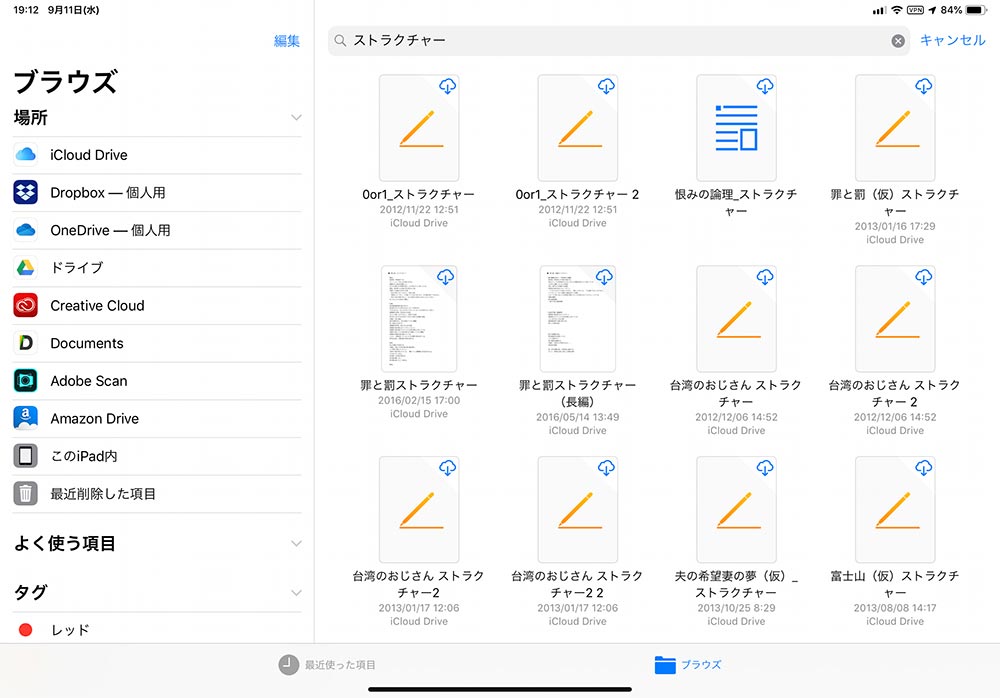Check the battery status icon

[x=976, y=10]
